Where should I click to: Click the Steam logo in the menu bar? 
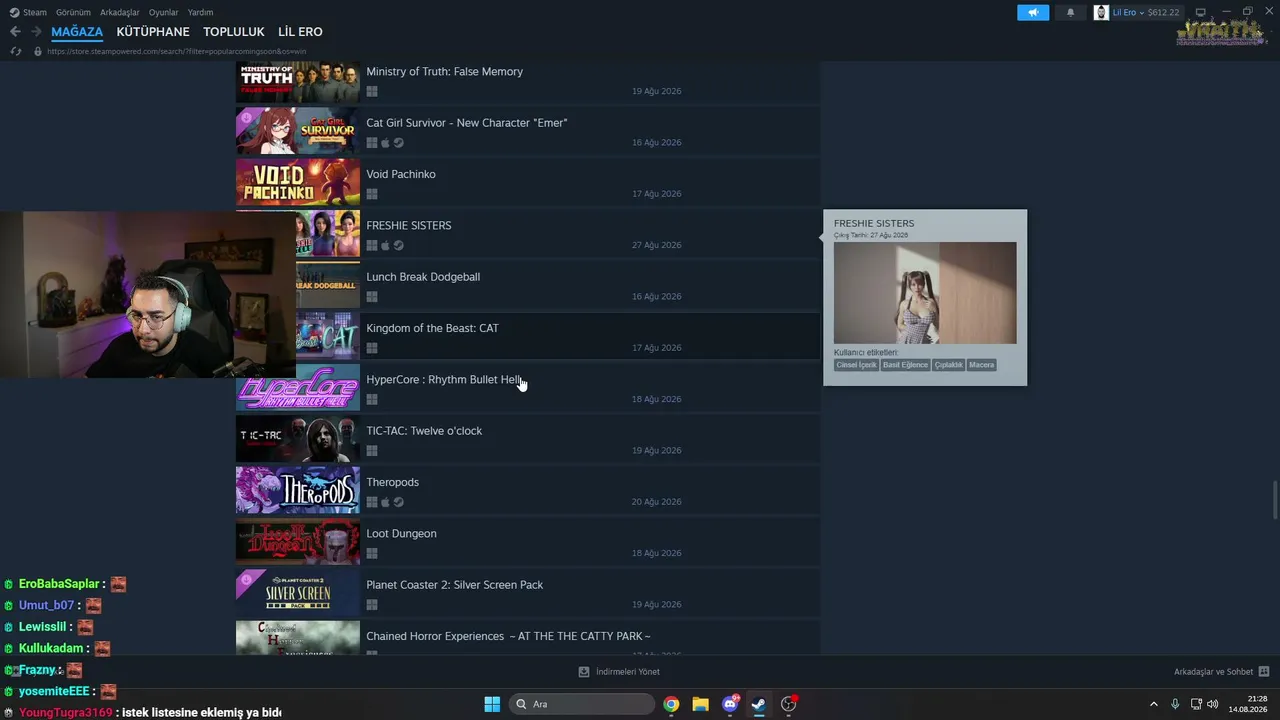coord(14,12)
